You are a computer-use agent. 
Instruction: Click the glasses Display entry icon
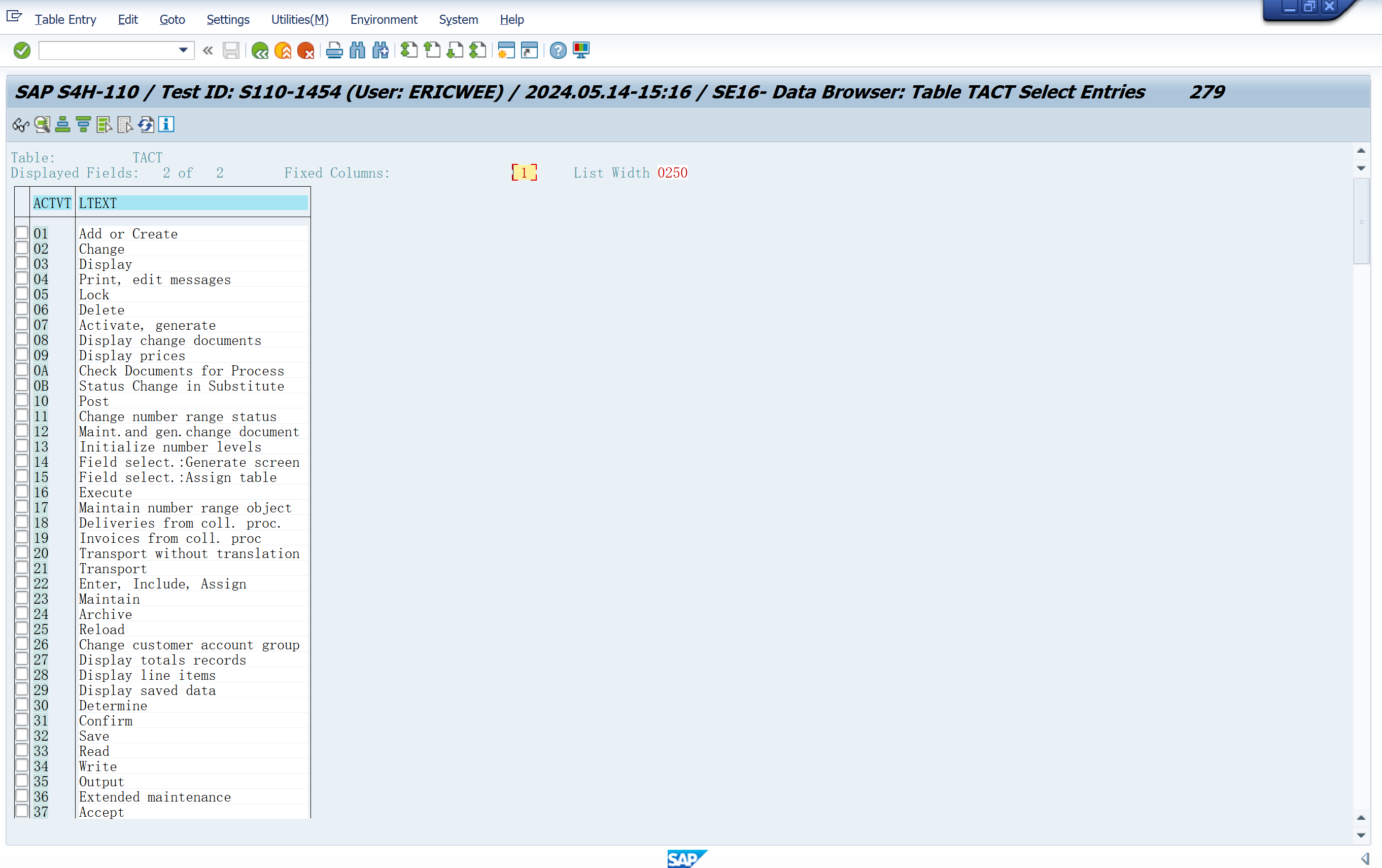click(21, 124)
